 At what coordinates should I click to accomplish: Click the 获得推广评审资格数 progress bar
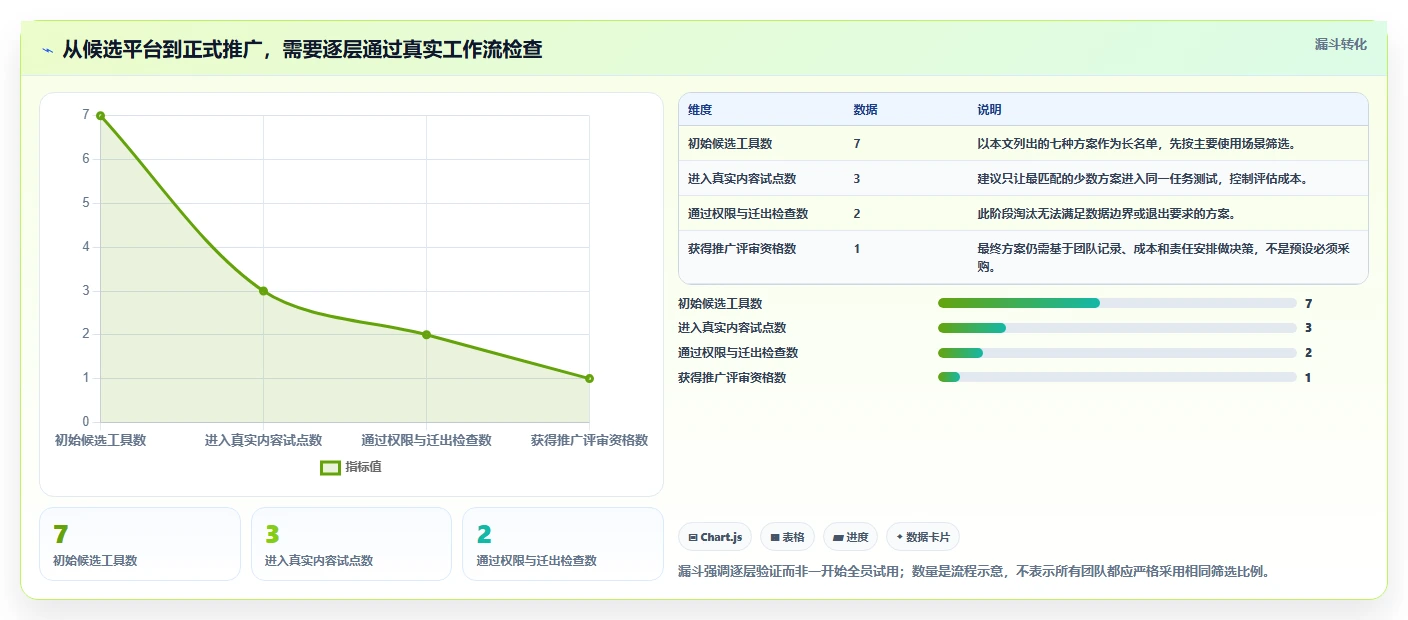1117,377
